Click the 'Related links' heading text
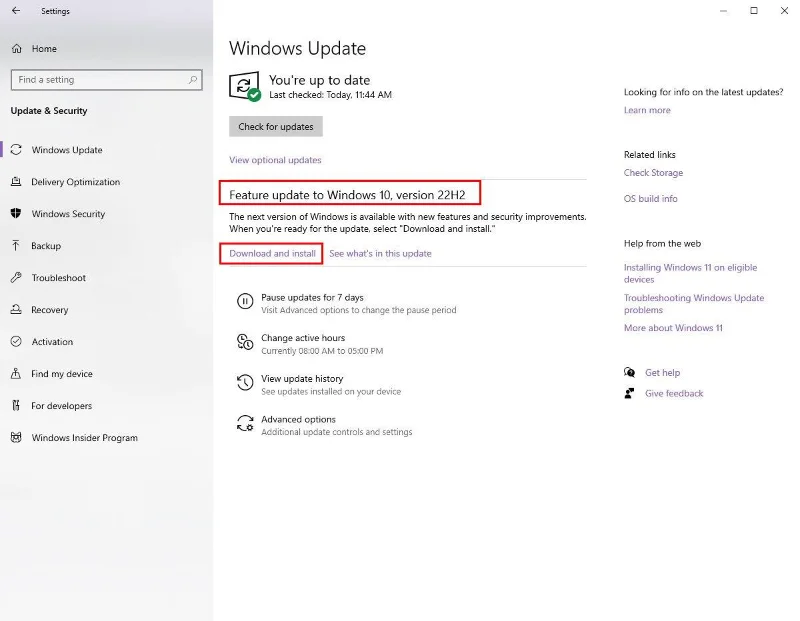800x621 pixels. click(x=649, y=154)
